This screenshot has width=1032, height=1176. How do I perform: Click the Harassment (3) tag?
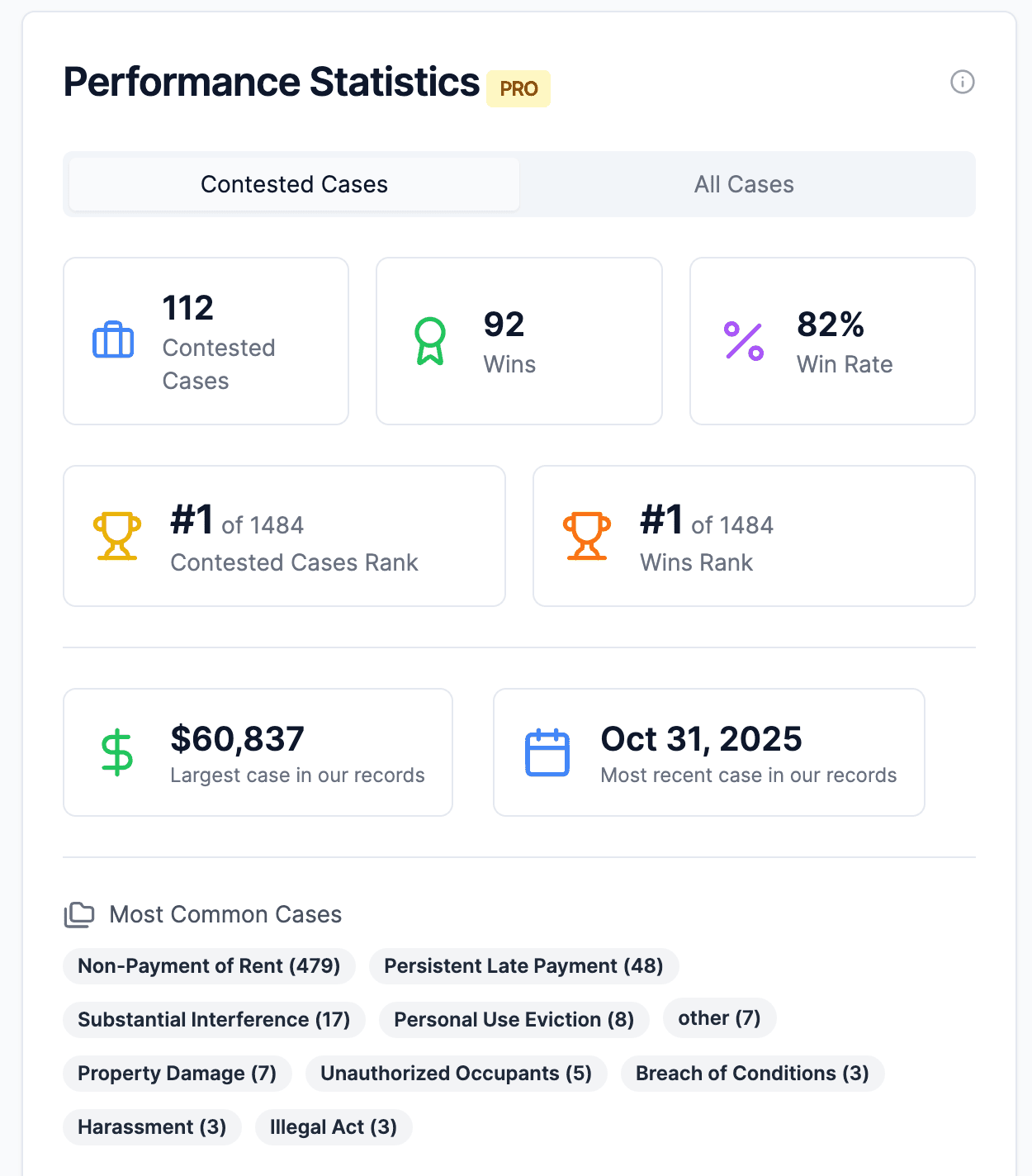pos(152,1127)
